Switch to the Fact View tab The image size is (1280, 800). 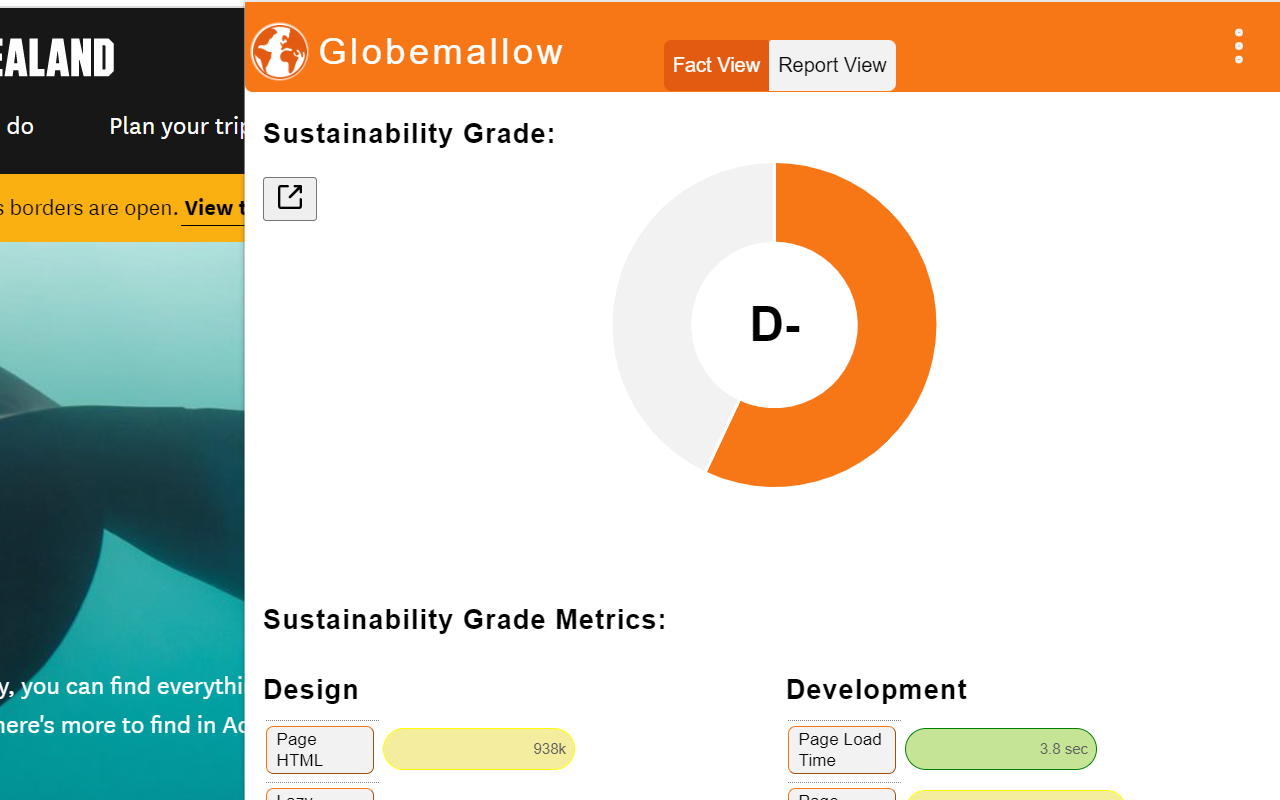tap(716, 66)
